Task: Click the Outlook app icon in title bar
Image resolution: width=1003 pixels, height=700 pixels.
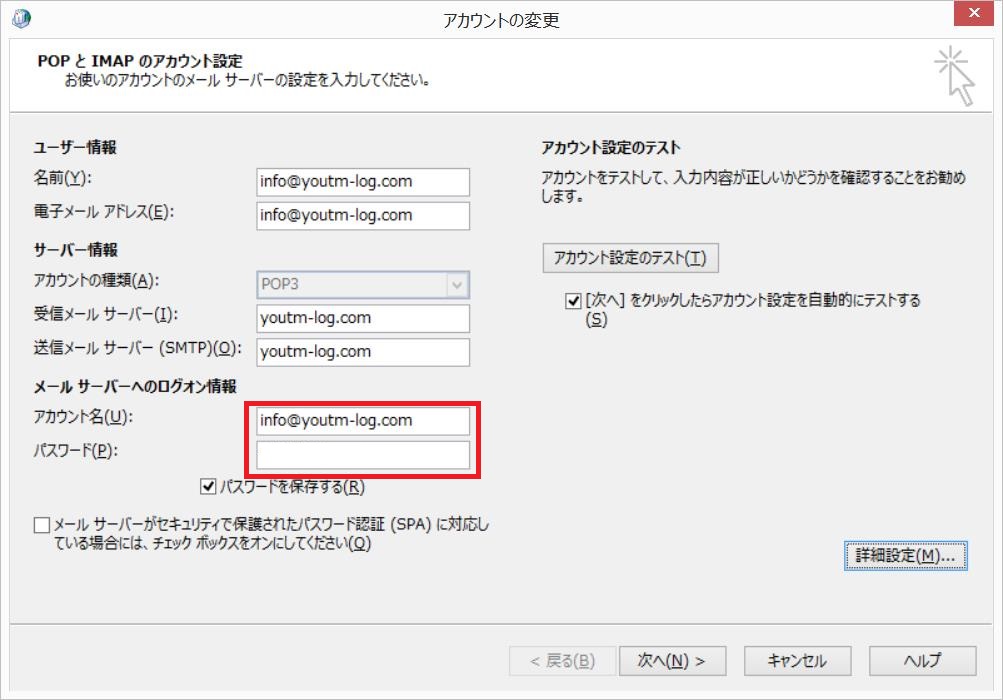Action: tap(21, 18)
